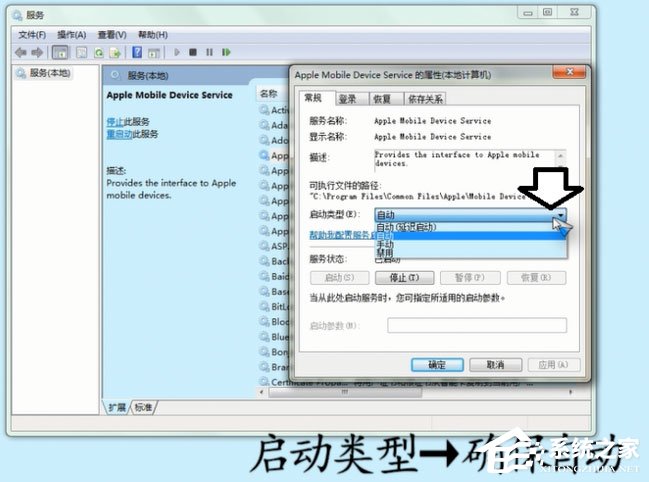The image size is (649, 482).
Task: Open the 启动类型 dropdown arrow
Action: pos(561,214)
